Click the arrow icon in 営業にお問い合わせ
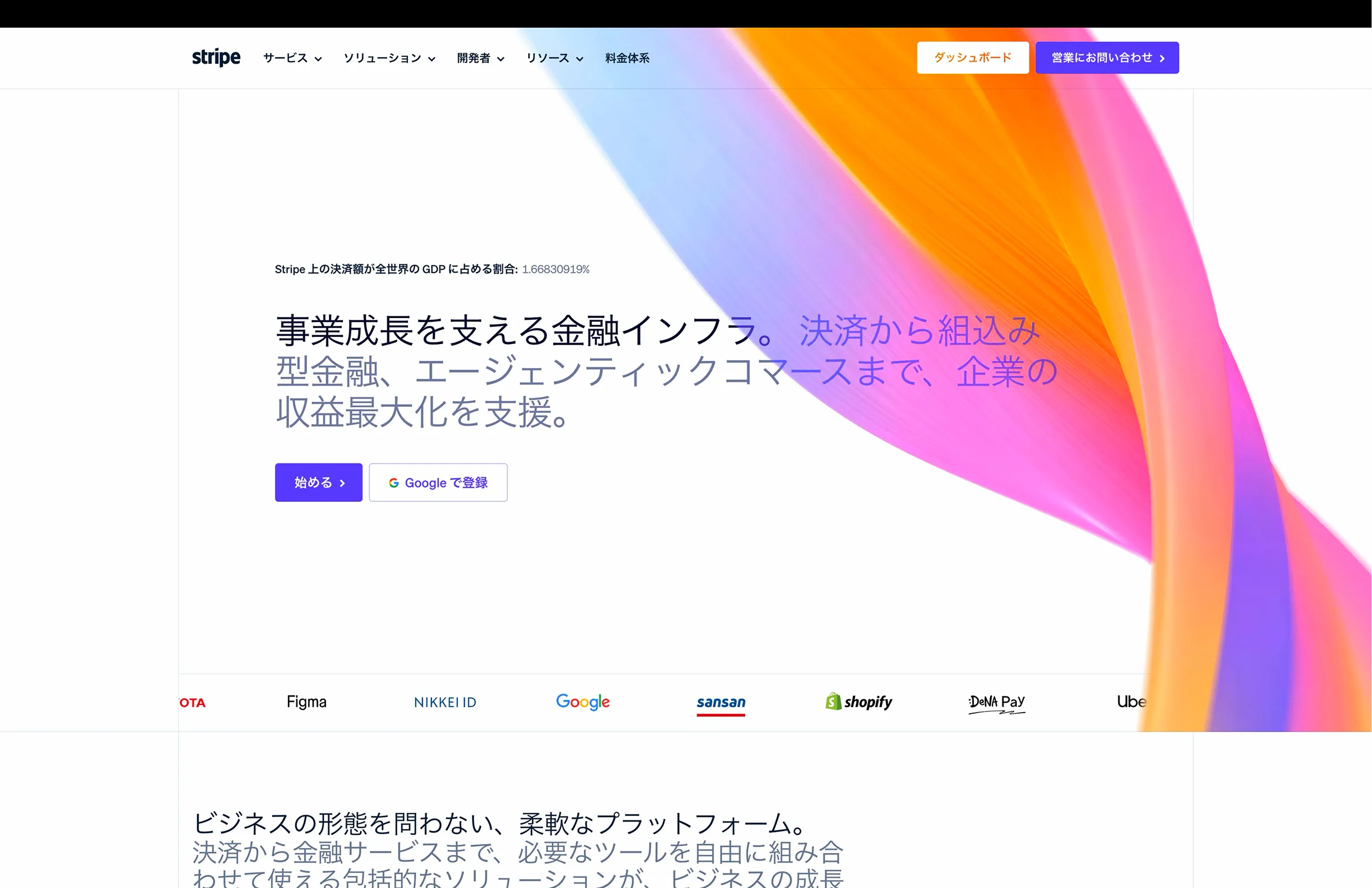Screen dimensions: 1372x888 [x=1162, y=58]
